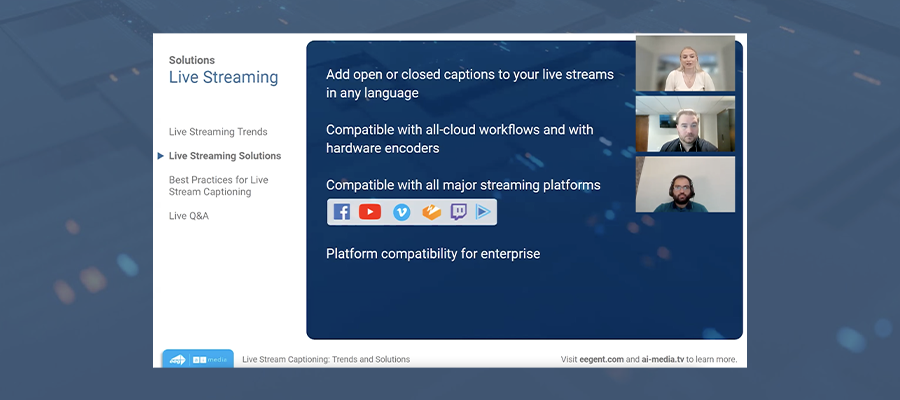900x400 pixels.
Task: Go to Best Practices for Live Stream Captioning
Action: (218, 186)
